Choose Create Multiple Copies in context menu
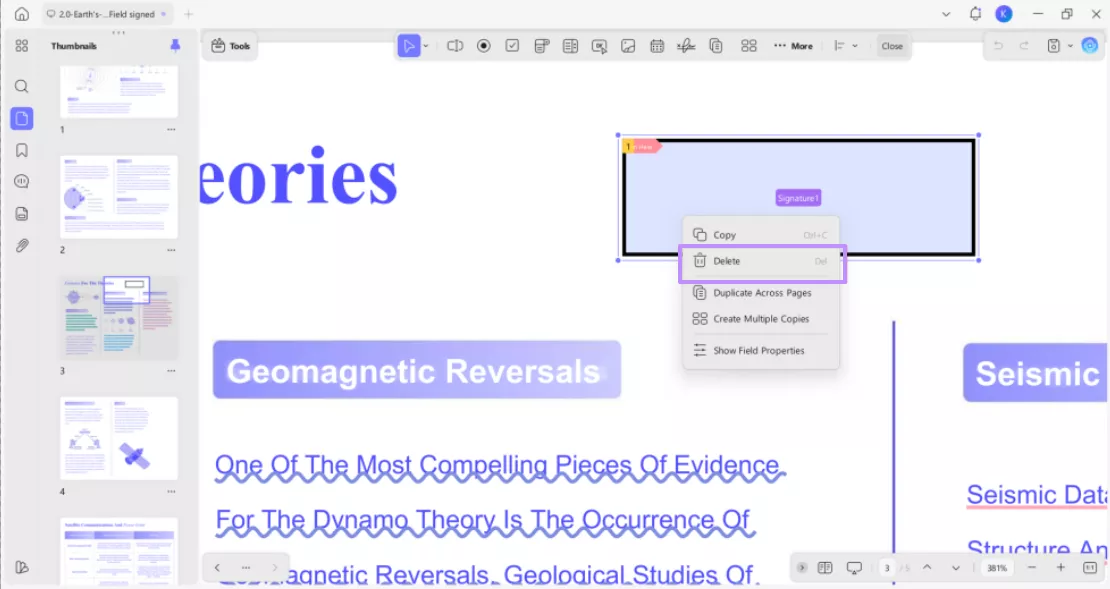This screenshot has height=589, width=1110. point(761,319)
